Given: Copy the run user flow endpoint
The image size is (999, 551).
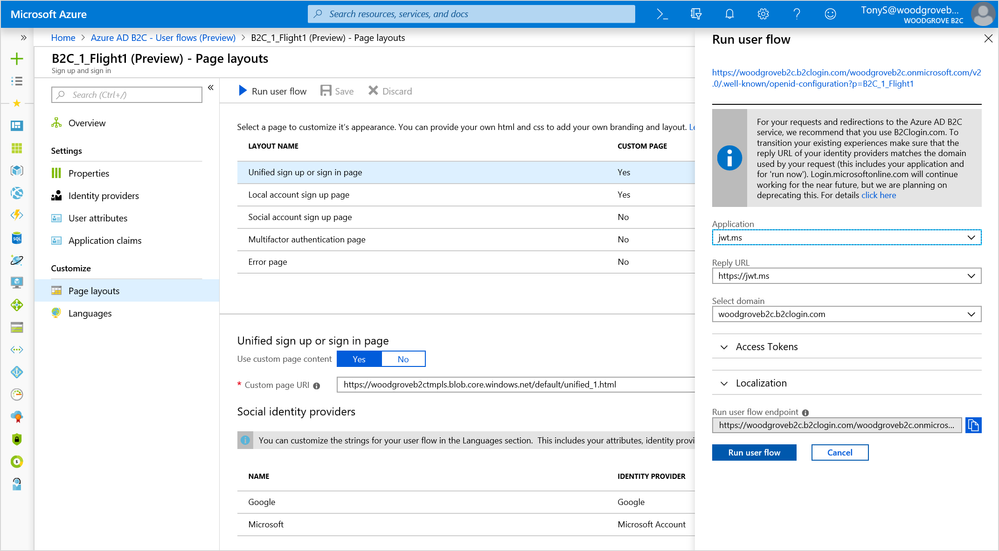Looking at the screenshot, I should pos(973,425).
